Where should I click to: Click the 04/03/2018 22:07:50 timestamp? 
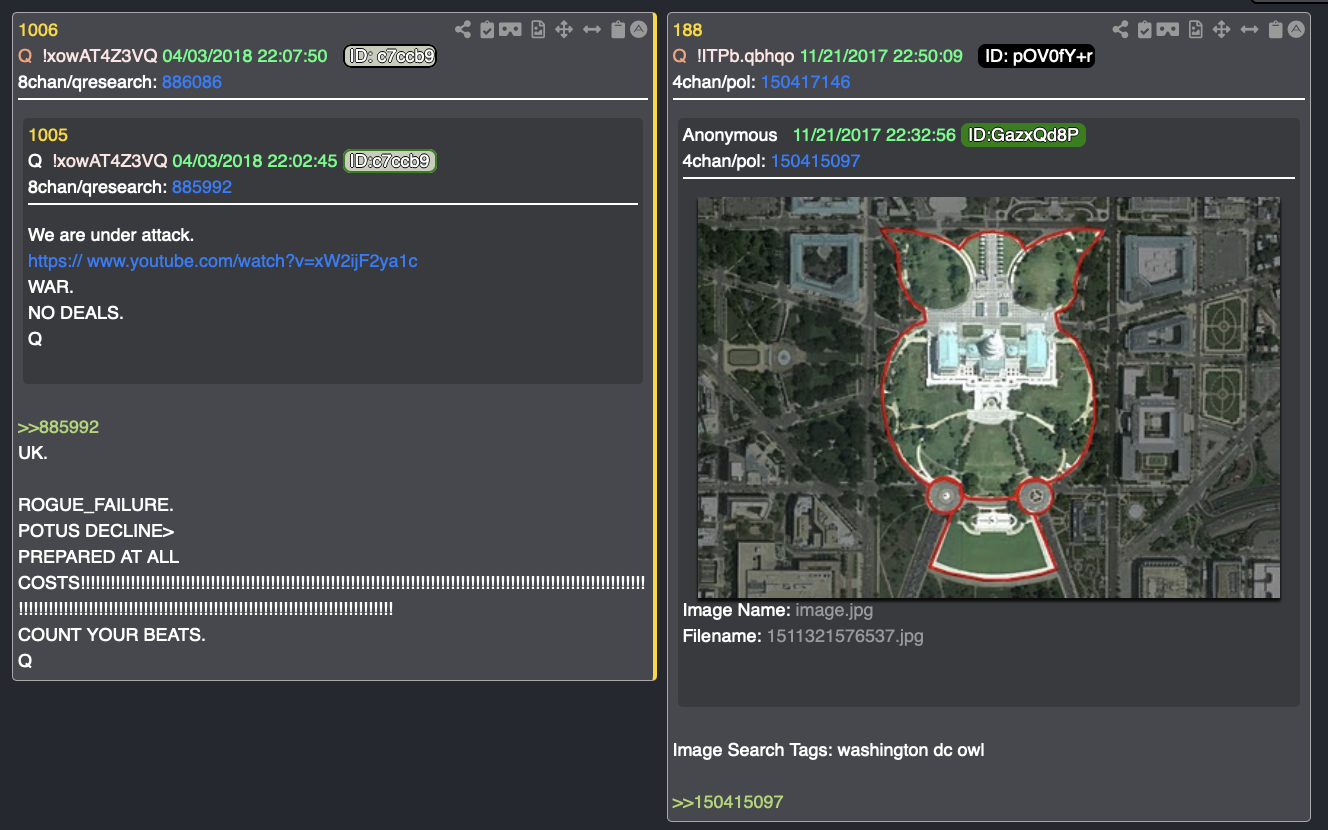pos(245,56)
